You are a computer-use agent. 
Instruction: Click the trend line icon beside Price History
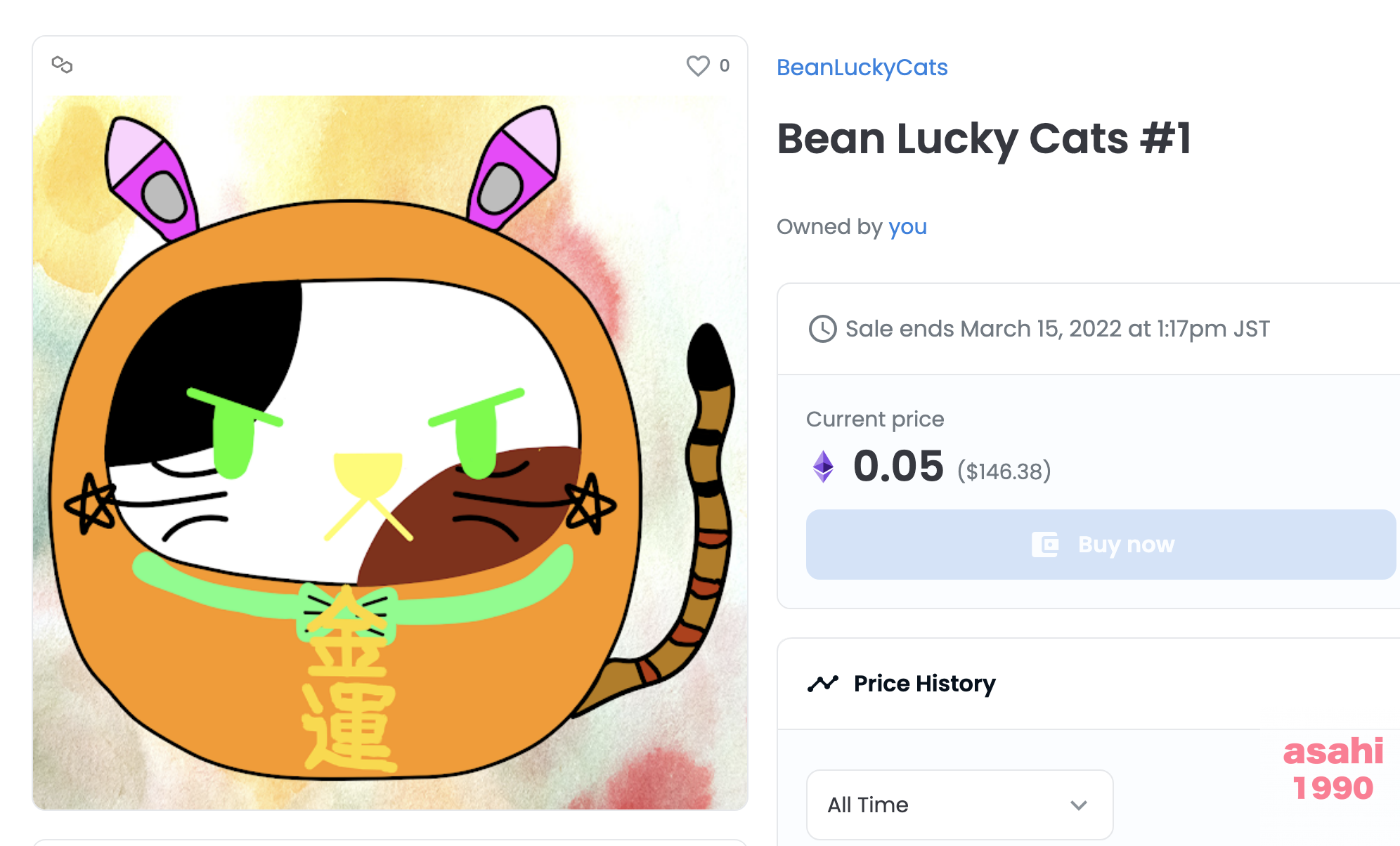[x=823, y=683]
